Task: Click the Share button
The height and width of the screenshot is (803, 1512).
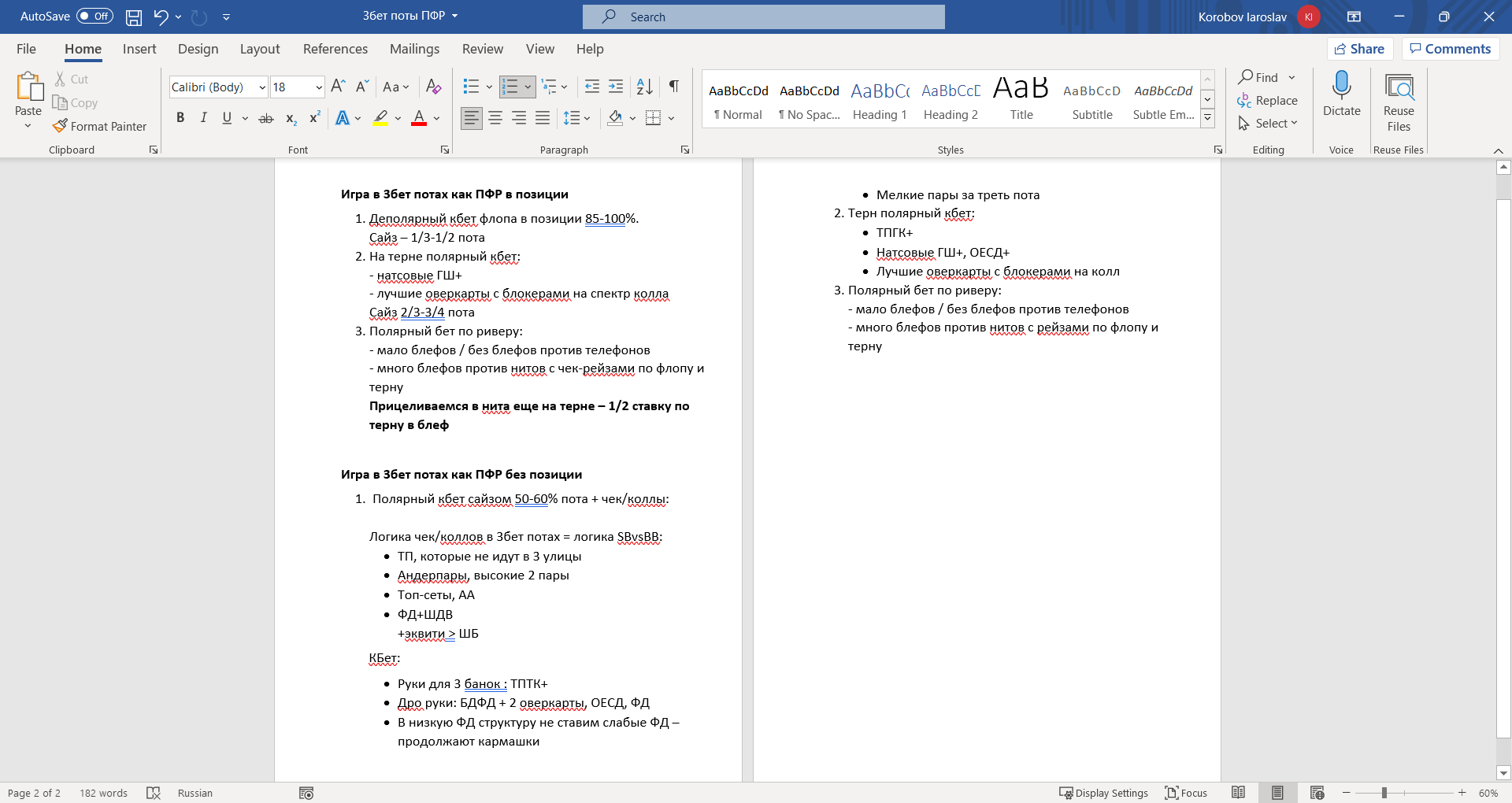Action: tap(1360, 49)
